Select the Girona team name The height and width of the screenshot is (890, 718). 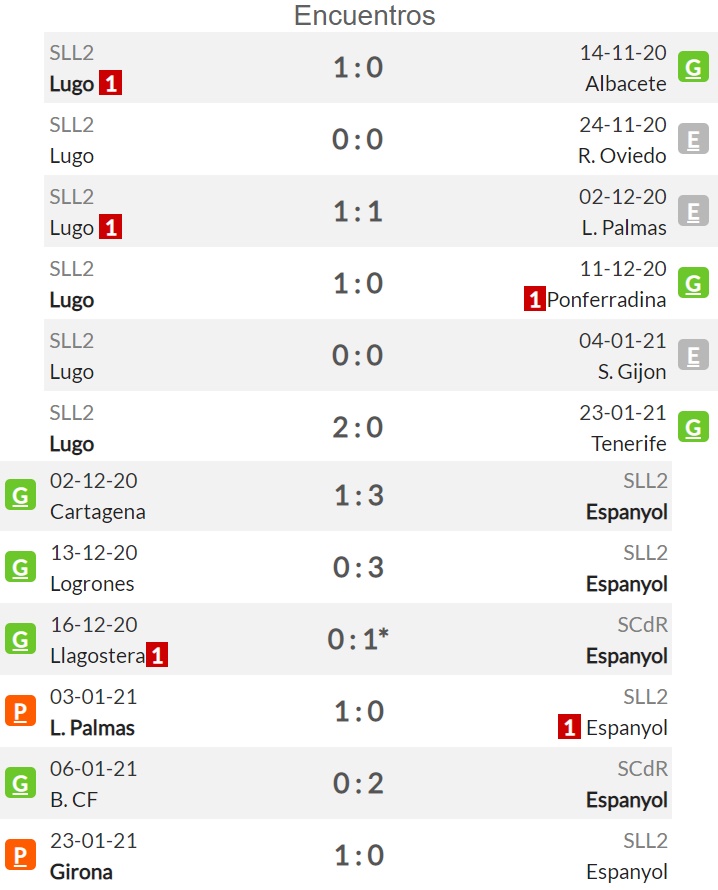click(x=81, y=872)
